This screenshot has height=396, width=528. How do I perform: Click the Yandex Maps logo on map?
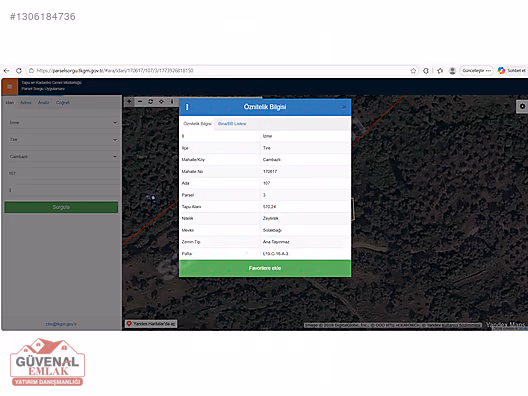[x=505, y=325]
